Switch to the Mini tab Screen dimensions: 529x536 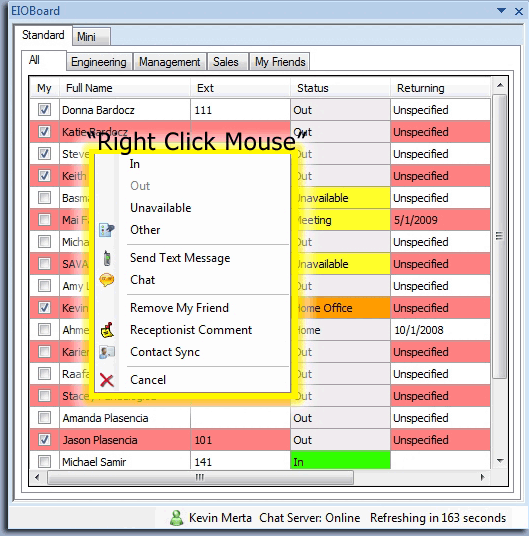click(x=91, y=37)
